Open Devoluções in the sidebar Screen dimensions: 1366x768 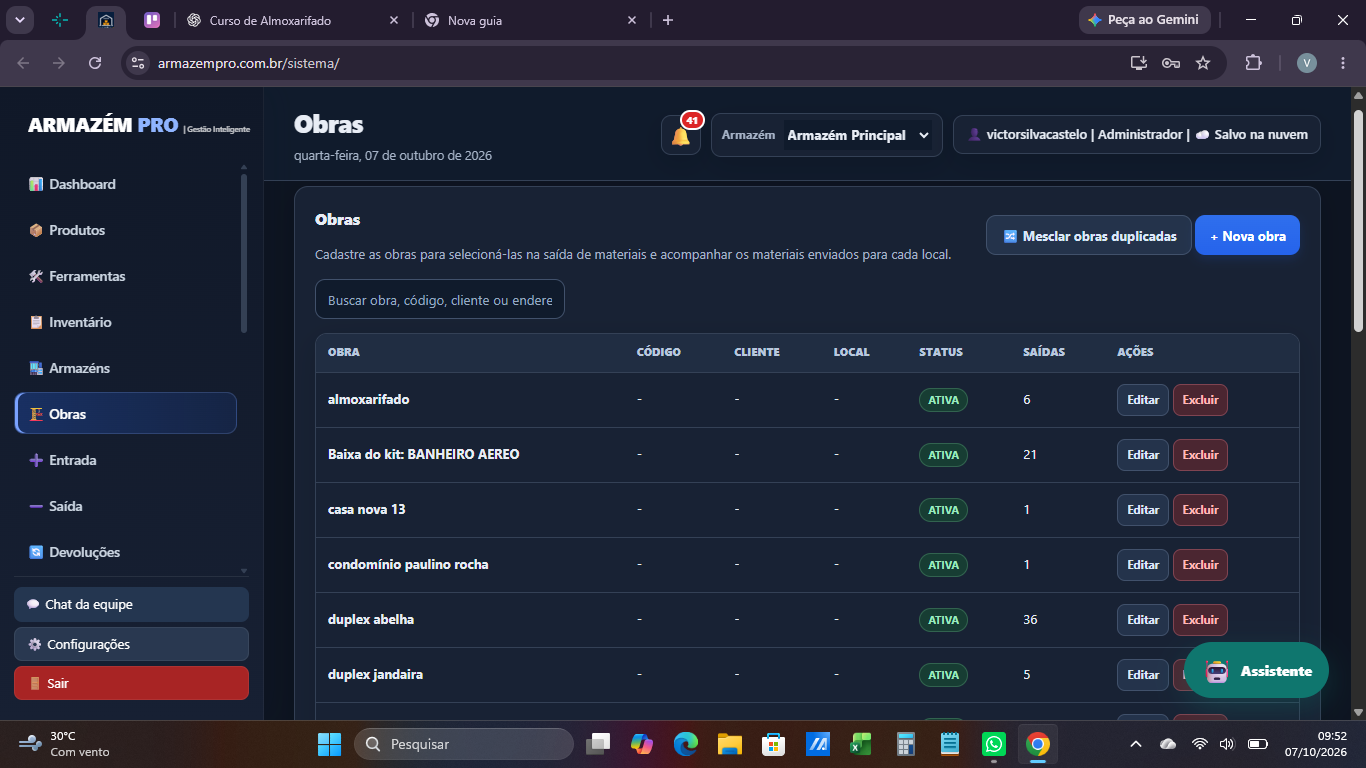(x=126, y=552)
